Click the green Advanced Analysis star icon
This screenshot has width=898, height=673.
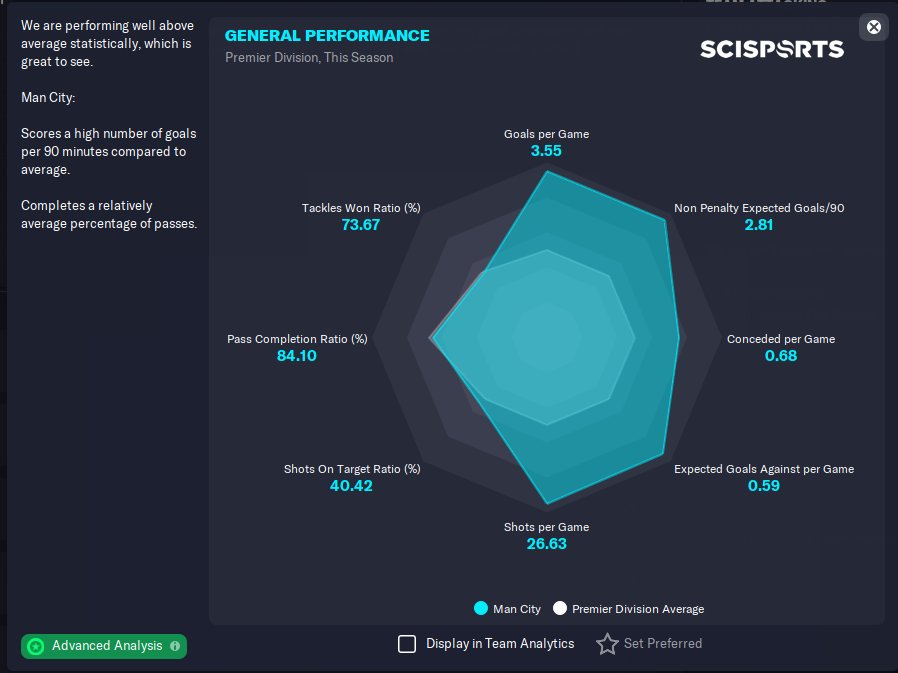tap(36, 646)
